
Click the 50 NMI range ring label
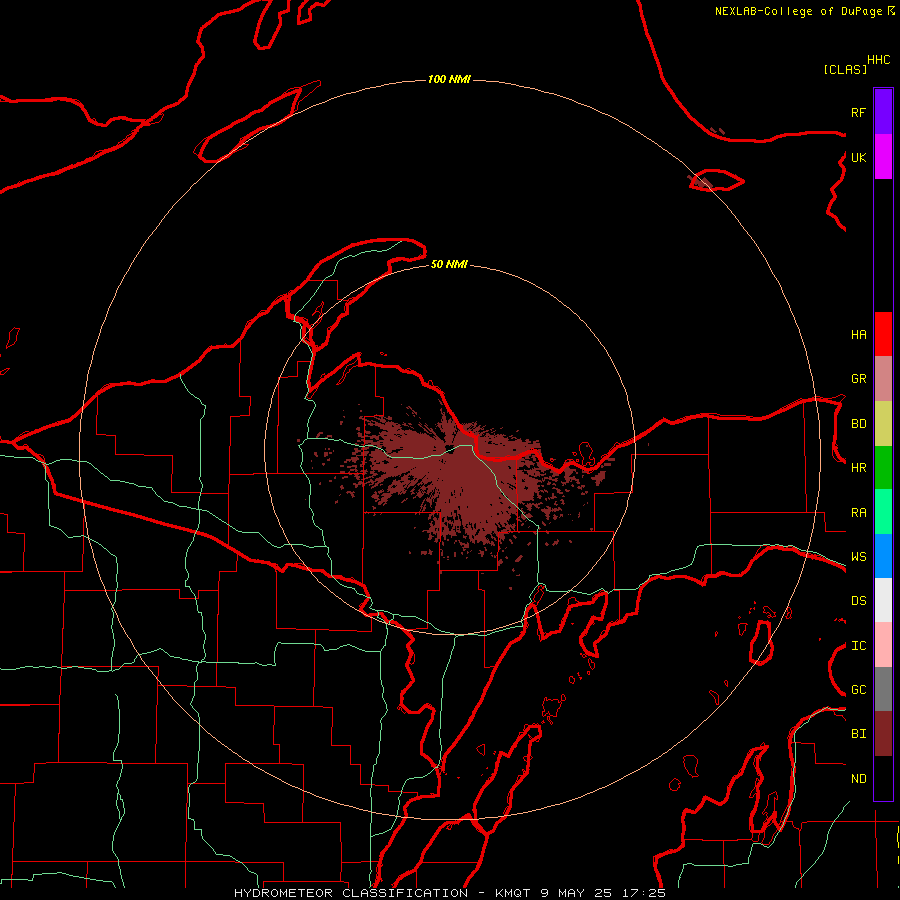click(449, 264)
